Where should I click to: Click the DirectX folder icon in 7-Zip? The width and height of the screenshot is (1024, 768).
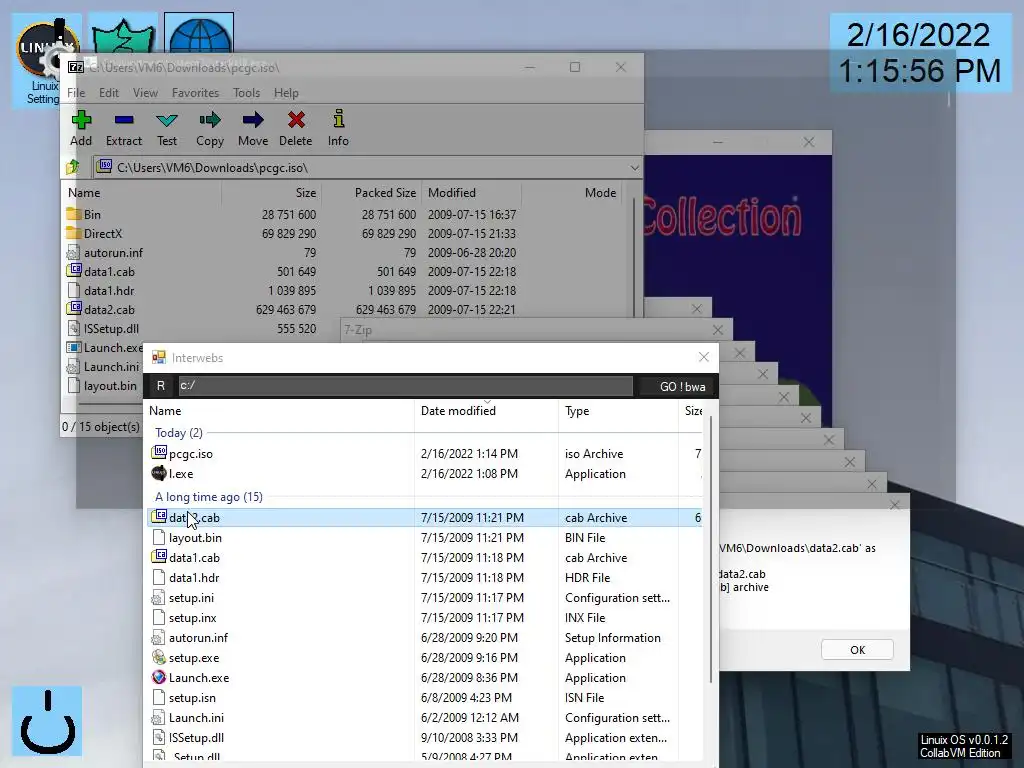point(74,233)
